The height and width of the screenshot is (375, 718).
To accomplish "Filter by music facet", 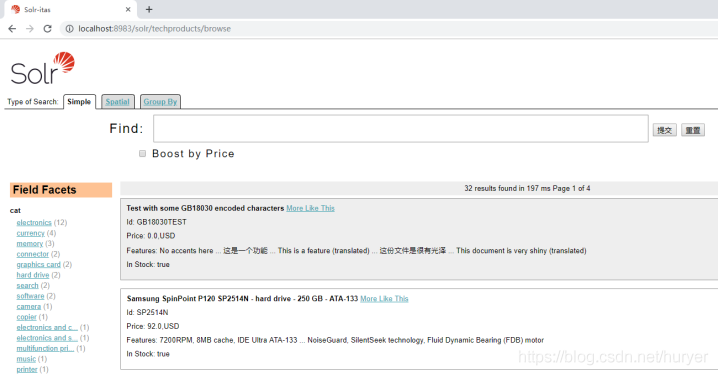I will [x=26, y=359].
